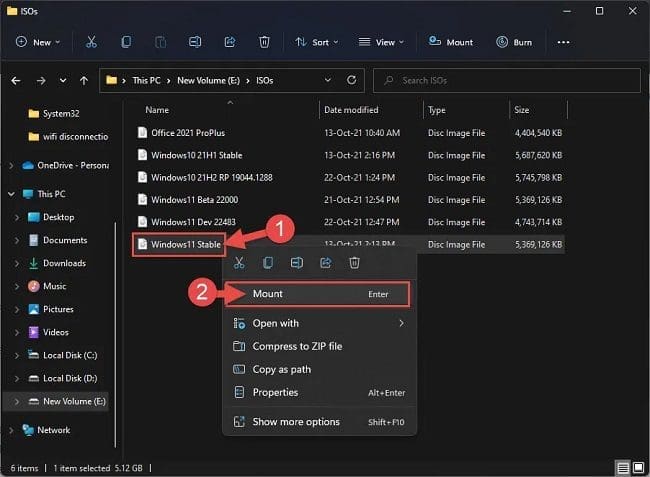
Task: Click the Mount button in the toolbar
Action: click(x=451, y=42)
